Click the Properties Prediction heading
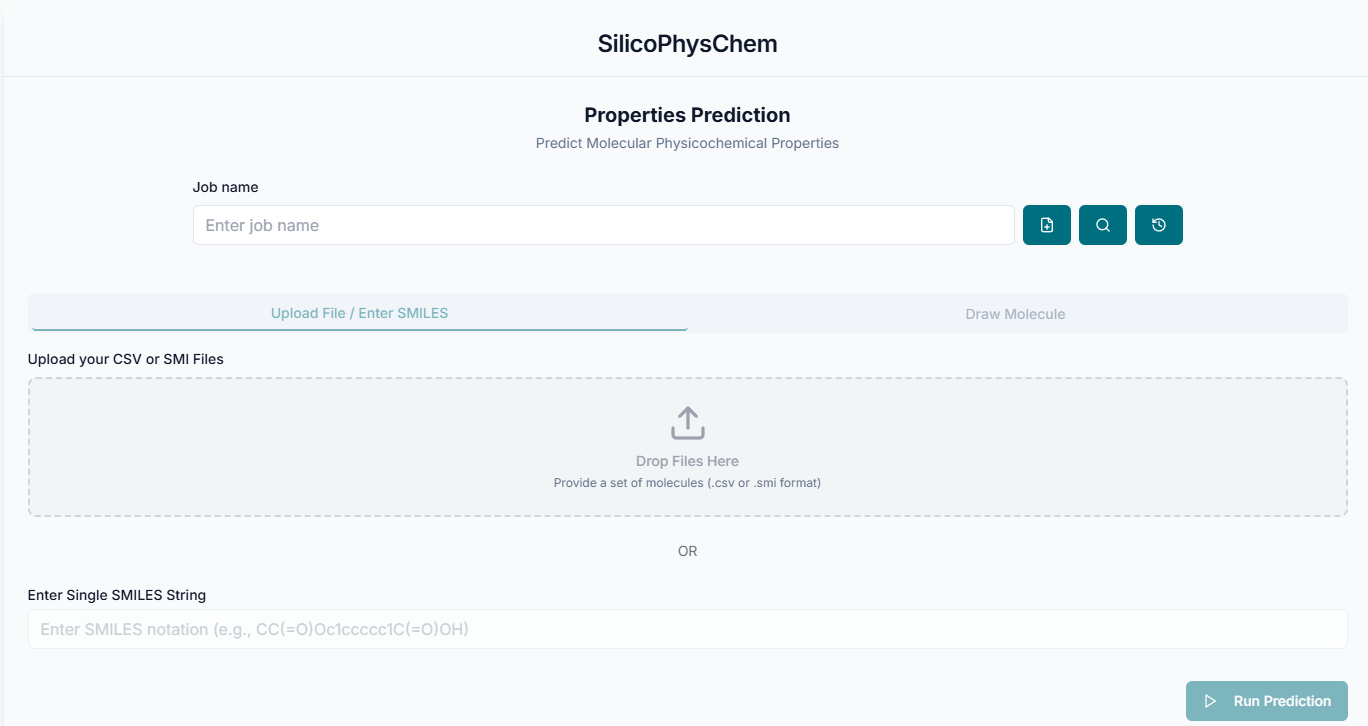This screenshot has height=726, width=1368. pos(687,114)
